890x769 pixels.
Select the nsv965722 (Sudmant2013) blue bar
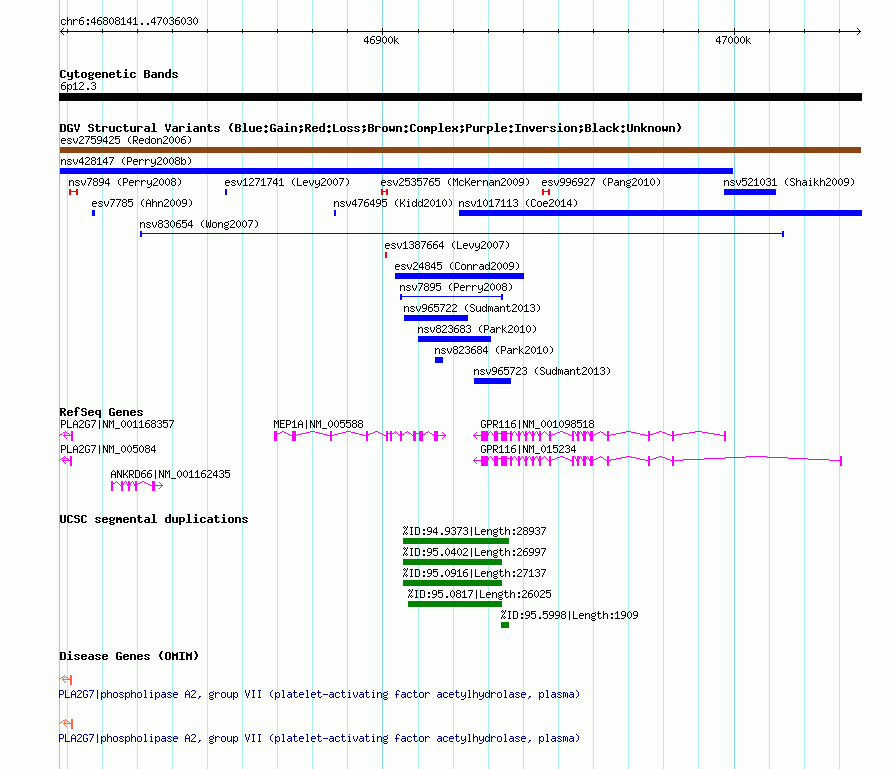click(436, 318)
